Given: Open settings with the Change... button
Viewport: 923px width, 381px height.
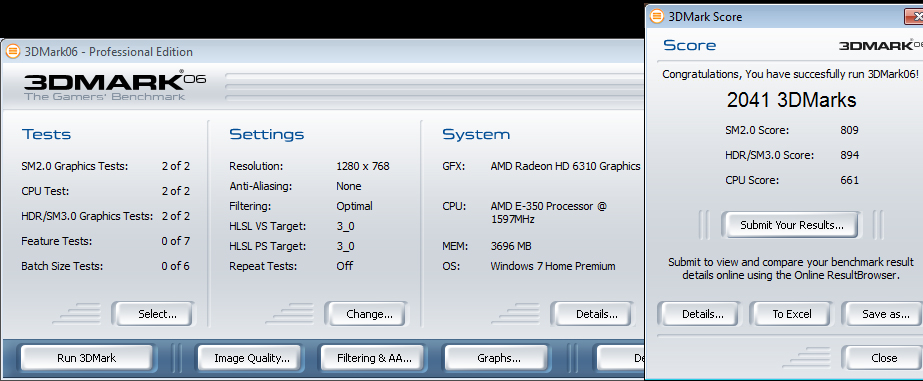Looking at the screenshot, I should 366,314.
